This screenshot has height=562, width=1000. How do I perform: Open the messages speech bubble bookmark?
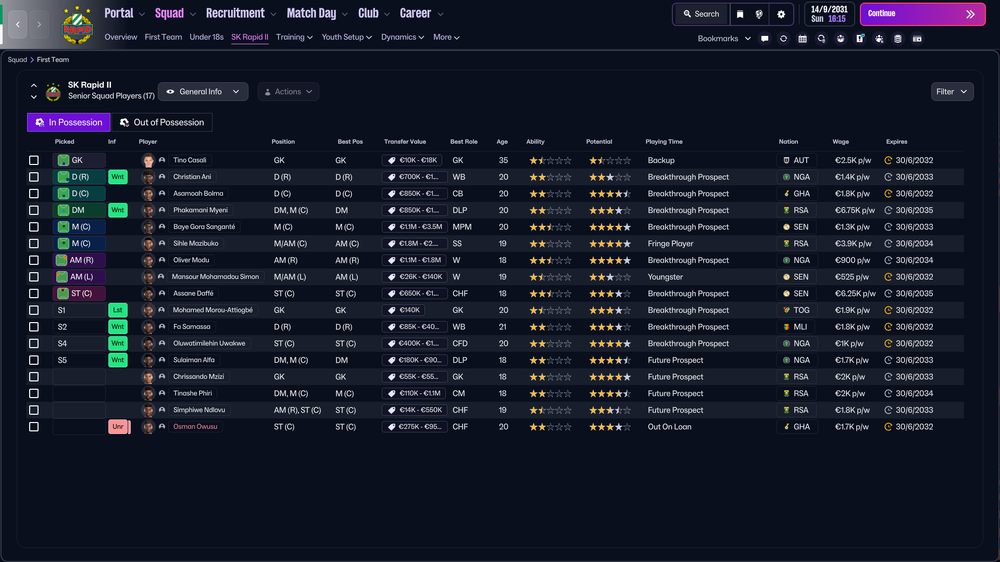[x=765, y=39]
